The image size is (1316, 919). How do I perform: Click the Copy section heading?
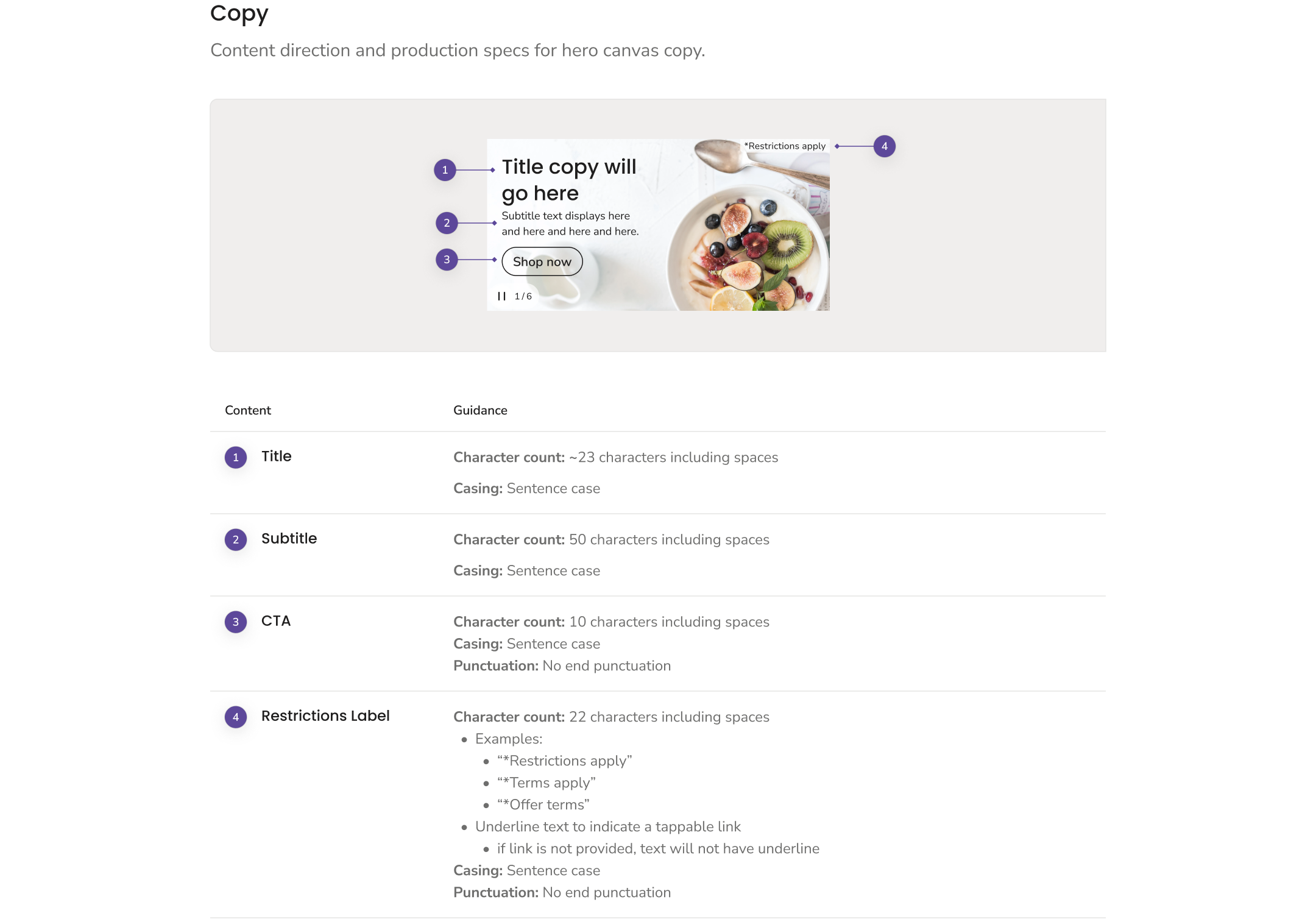(239, 13)
